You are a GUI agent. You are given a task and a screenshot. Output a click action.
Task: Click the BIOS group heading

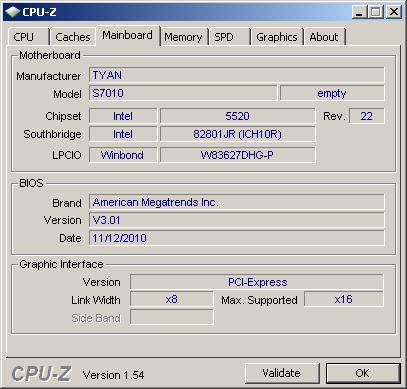click(31, 183)
